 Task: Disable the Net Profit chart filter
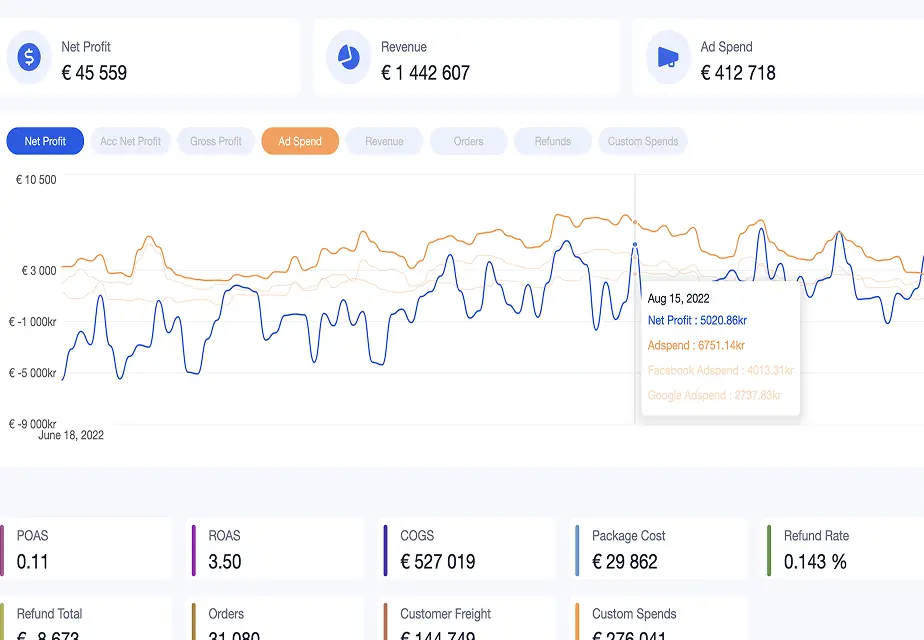click(44, 141)
